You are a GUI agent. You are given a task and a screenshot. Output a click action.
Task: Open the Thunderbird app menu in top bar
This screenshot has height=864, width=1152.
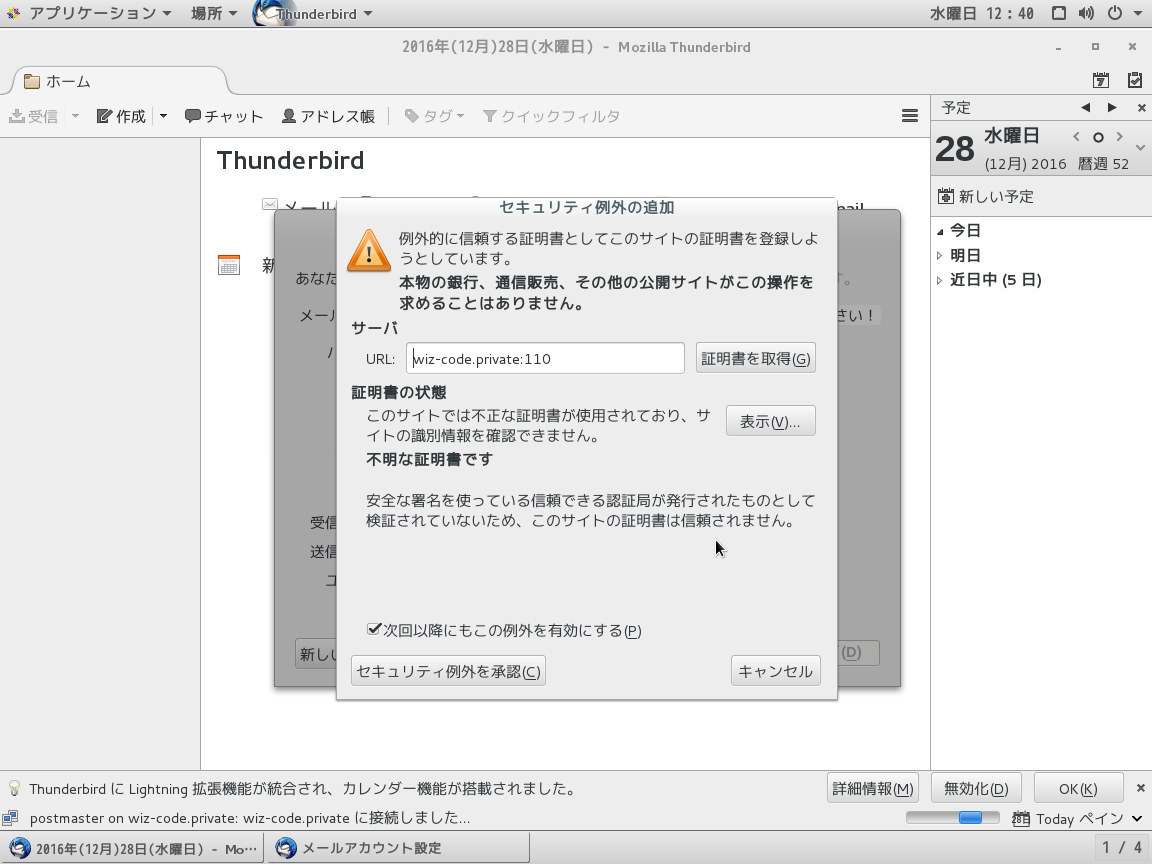(313, 13)
